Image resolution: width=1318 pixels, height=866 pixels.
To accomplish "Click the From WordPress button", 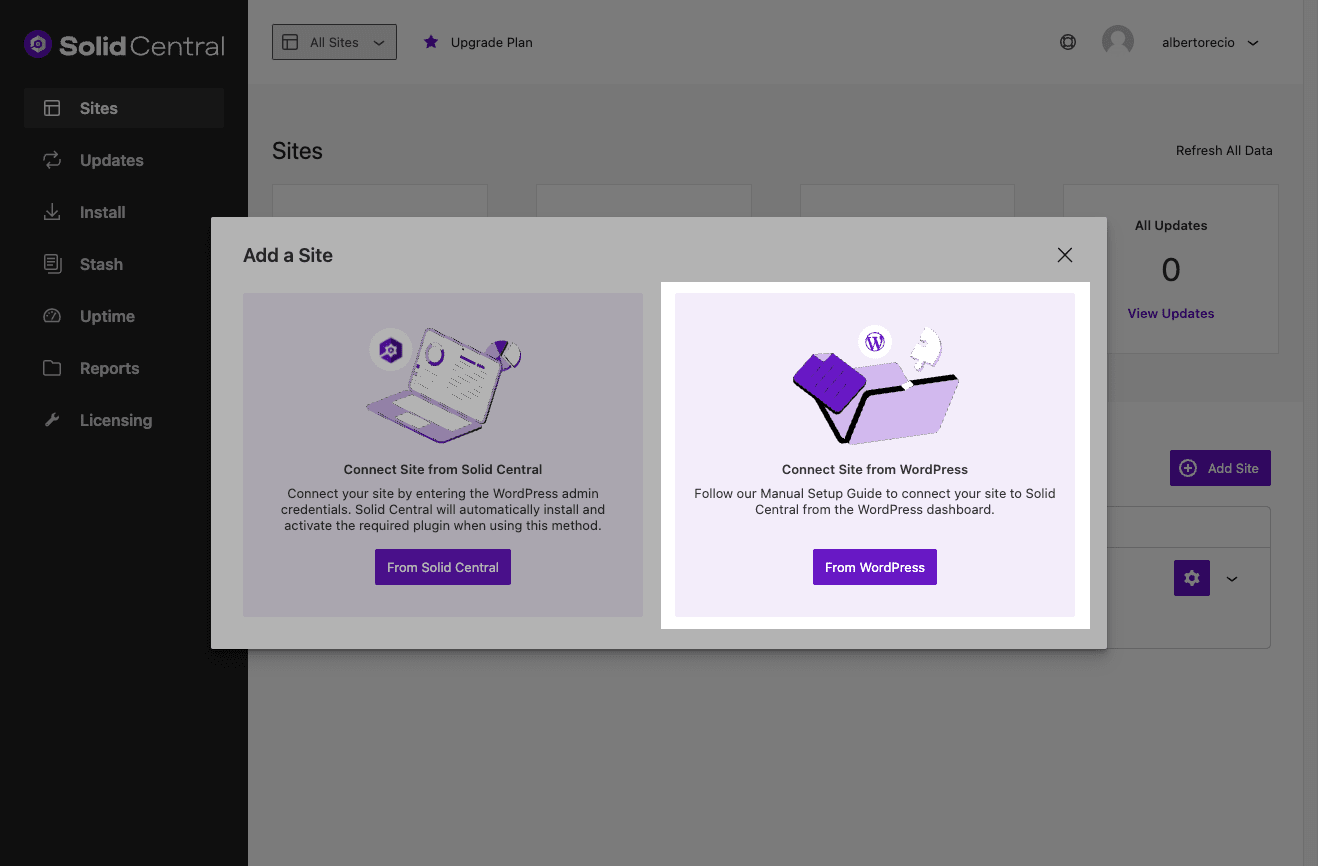I will click(875, 567).
